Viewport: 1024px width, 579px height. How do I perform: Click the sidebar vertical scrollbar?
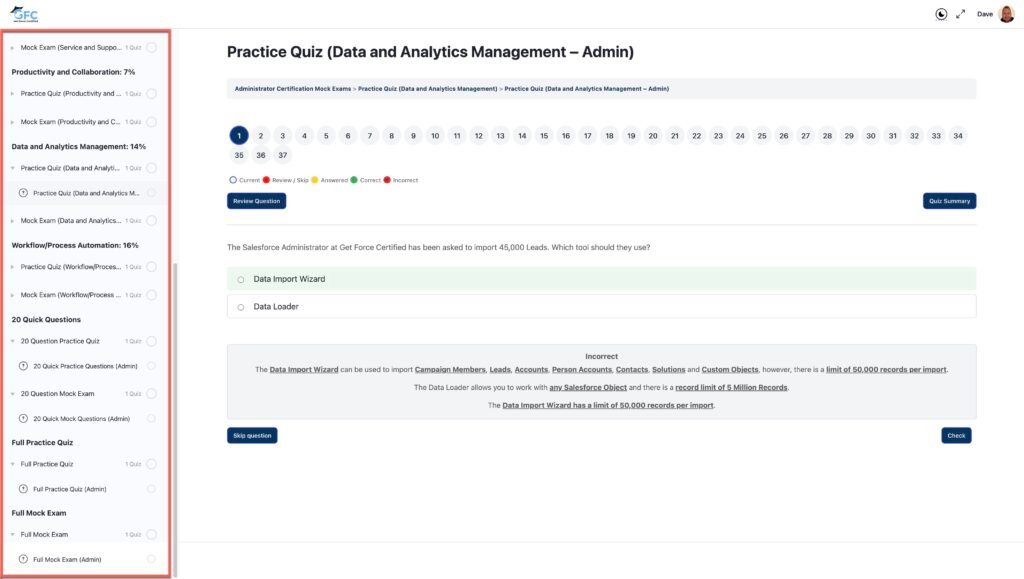pyautogui.click(x=175, y=418)
